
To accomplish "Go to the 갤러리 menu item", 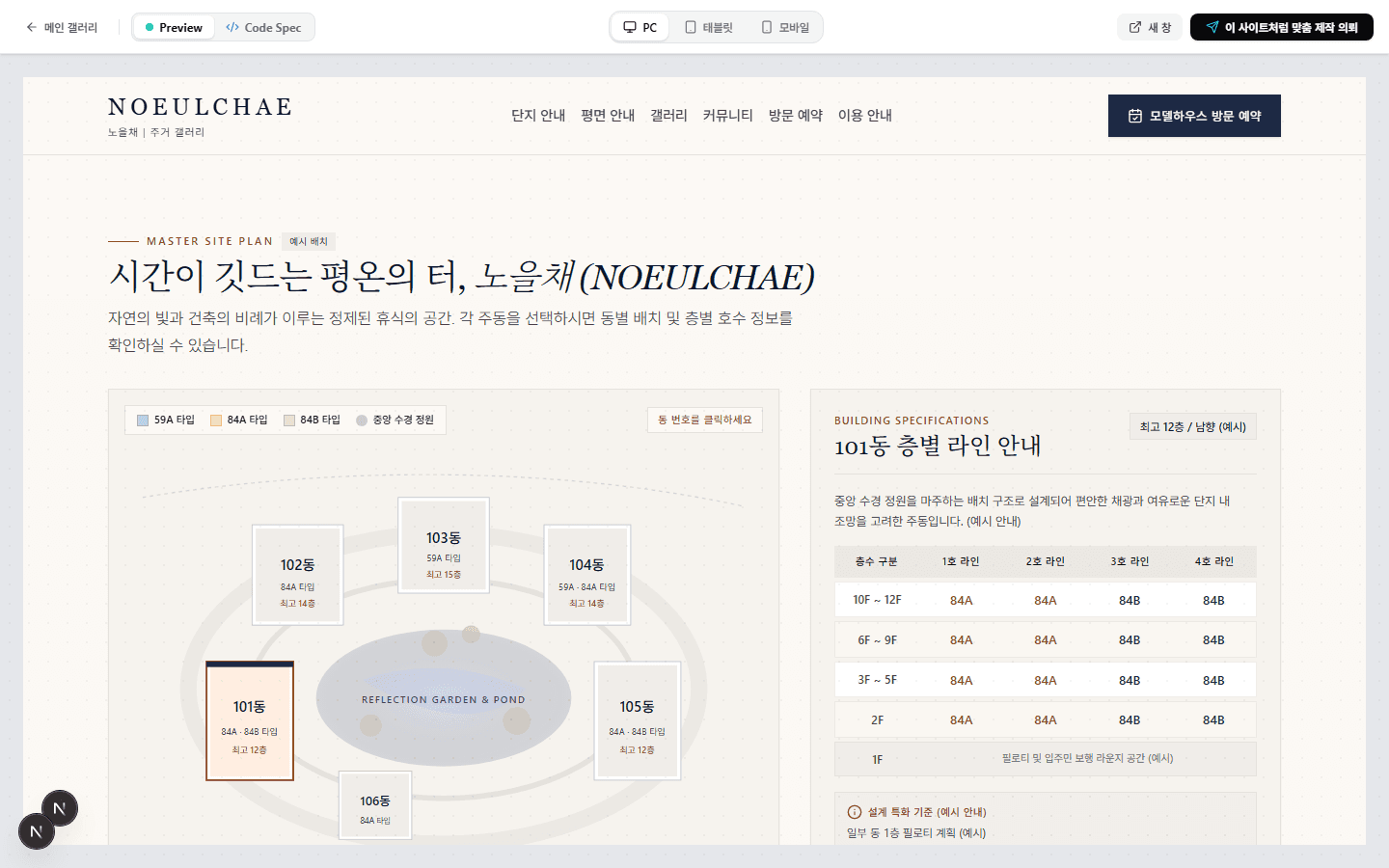I will pos(668,116).
